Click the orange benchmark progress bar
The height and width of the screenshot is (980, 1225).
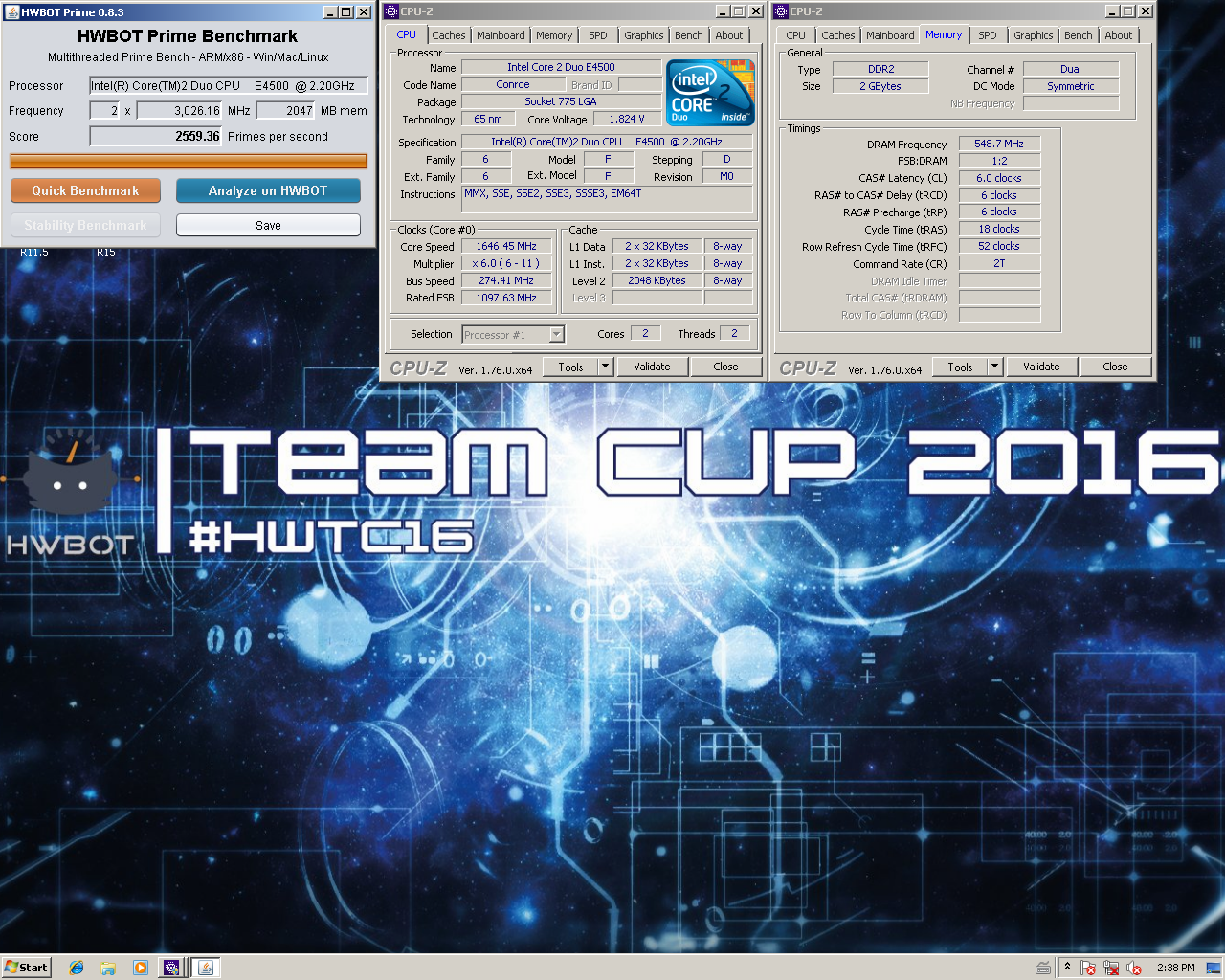pyautogui.click(x=189, y=162)
